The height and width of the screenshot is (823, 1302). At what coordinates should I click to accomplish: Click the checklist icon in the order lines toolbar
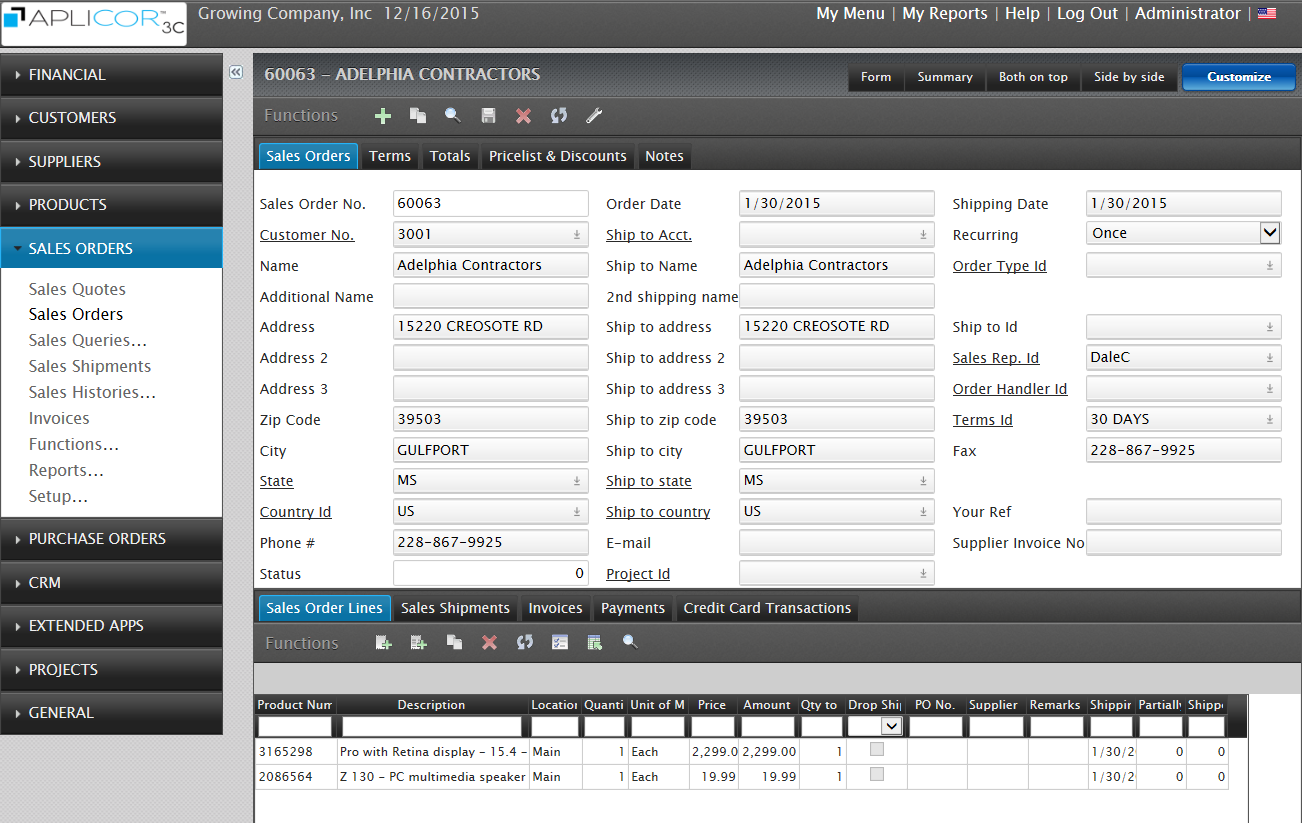pos(560,643)
